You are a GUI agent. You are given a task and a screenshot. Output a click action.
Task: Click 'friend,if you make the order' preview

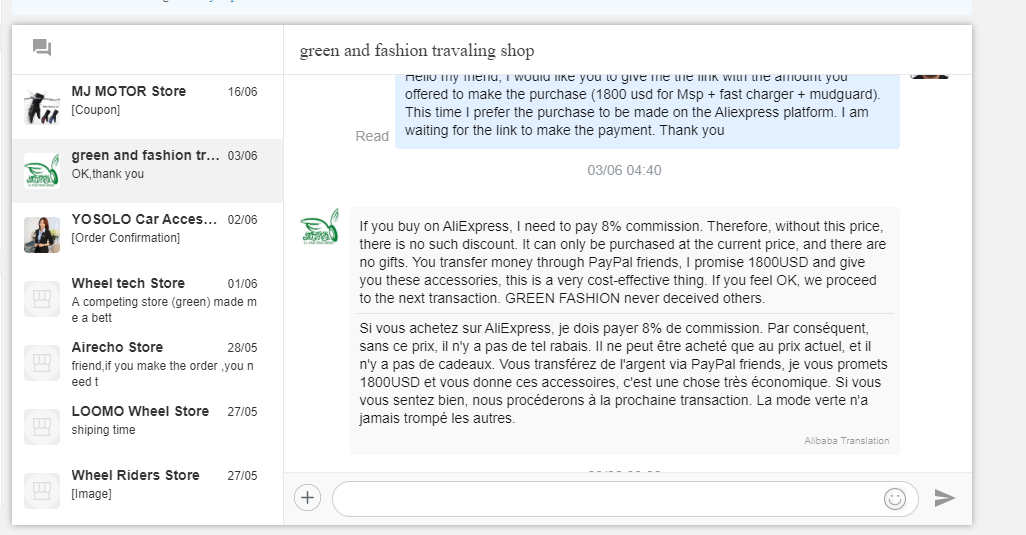162,374
